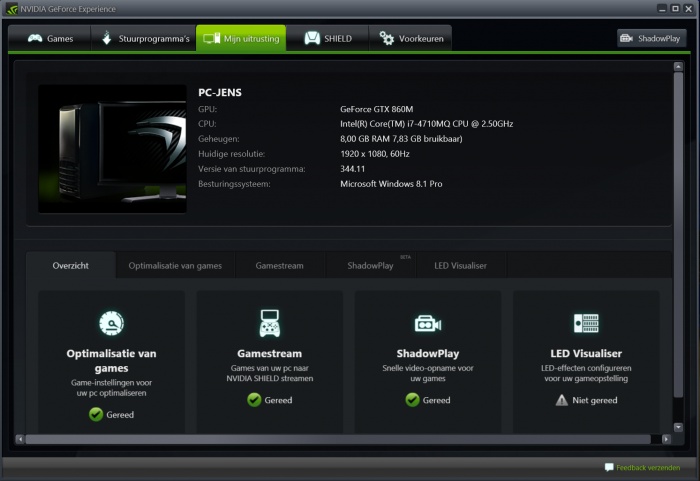Click the horizontal scrollbar thumb
Screen dimensions: 700x481
pos(338,439)
